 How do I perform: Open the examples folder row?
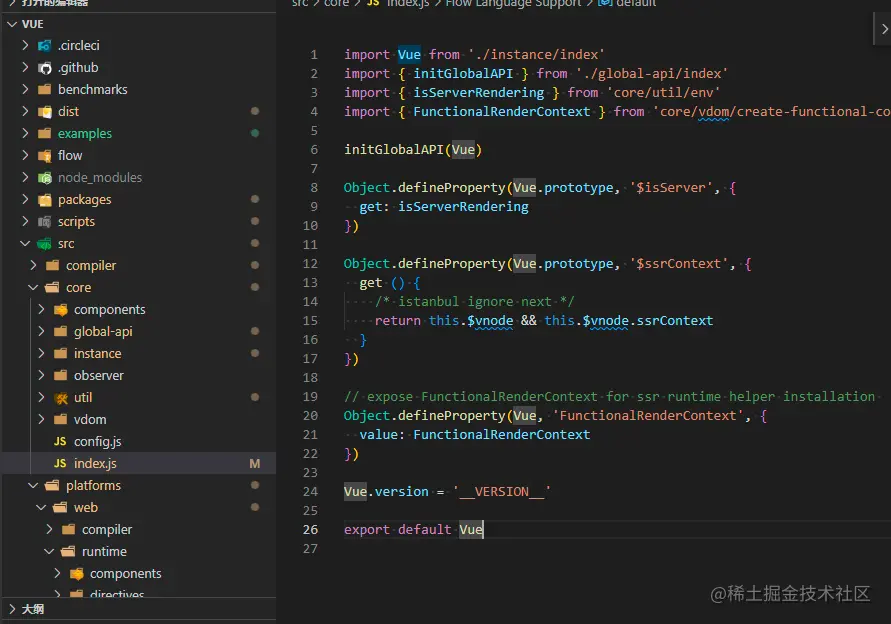pyautogui.click(x=139, y=134)
